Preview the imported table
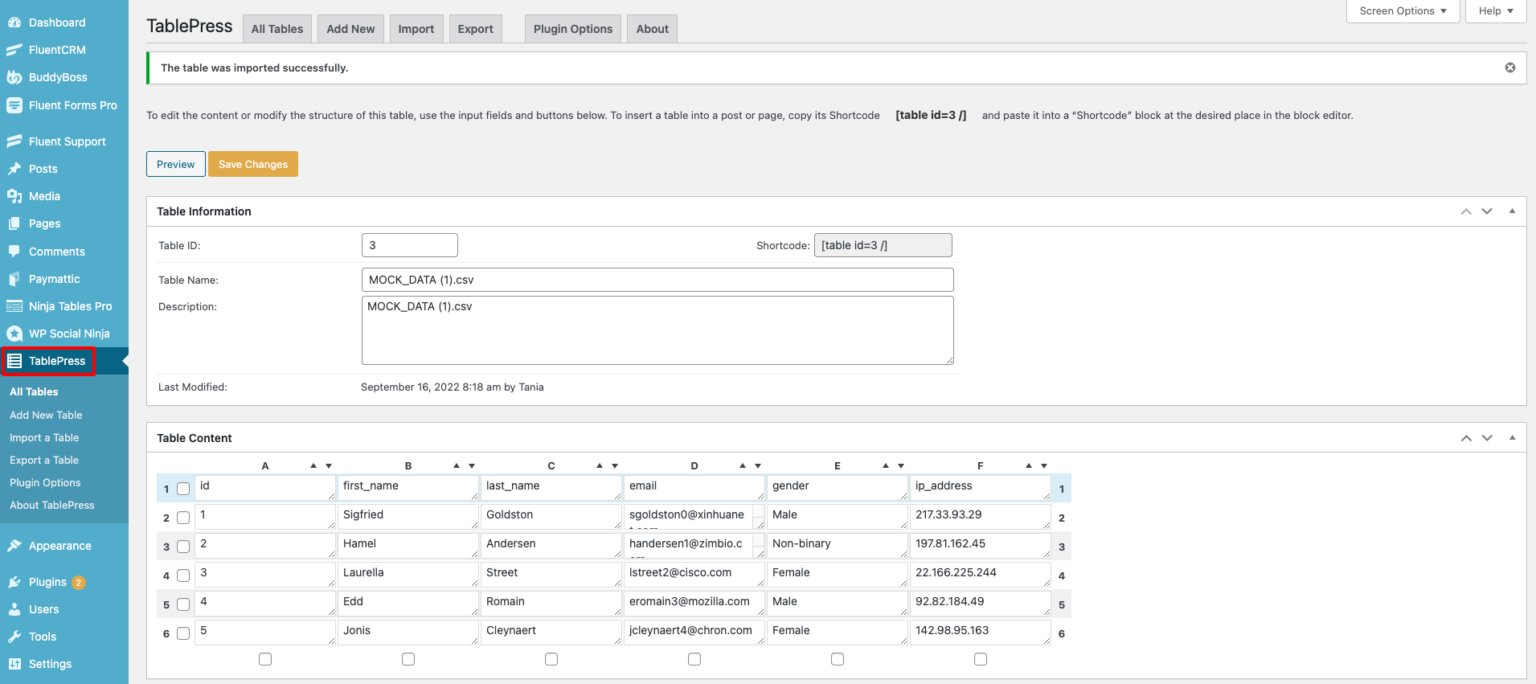The width and height of the screenshot is (1536, 684). [175, 163]
